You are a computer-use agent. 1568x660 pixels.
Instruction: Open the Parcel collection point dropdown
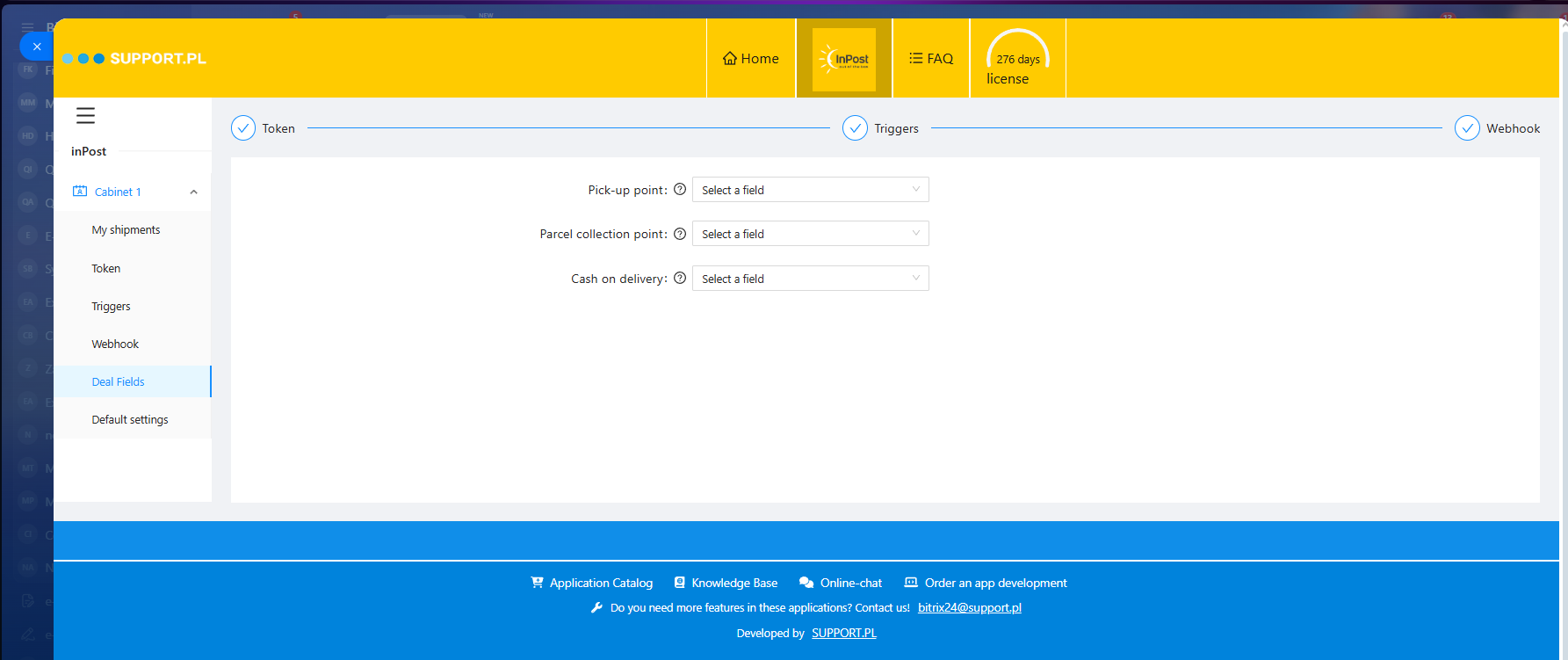(x=810, y=234)
